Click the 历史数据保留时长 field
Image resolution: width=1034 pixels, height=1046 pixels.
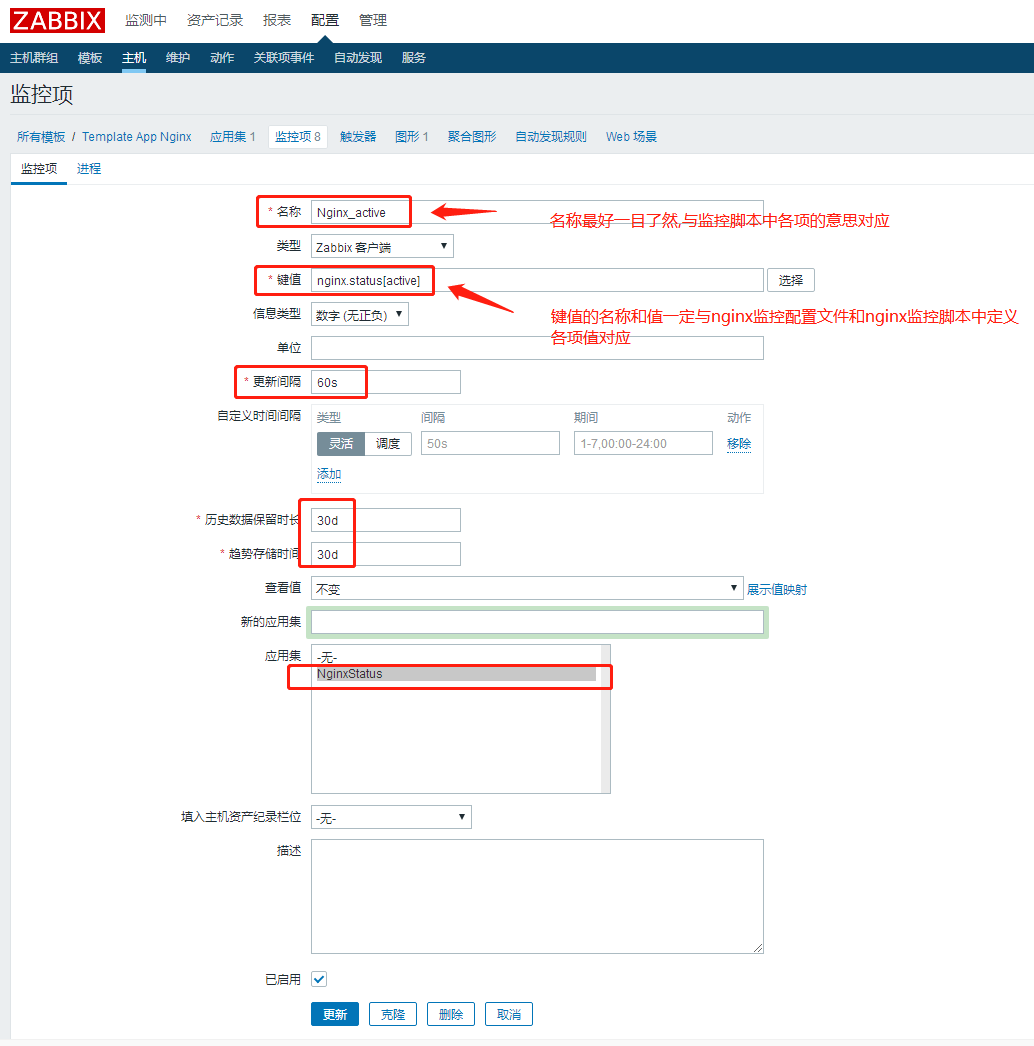tap(386, 520)
